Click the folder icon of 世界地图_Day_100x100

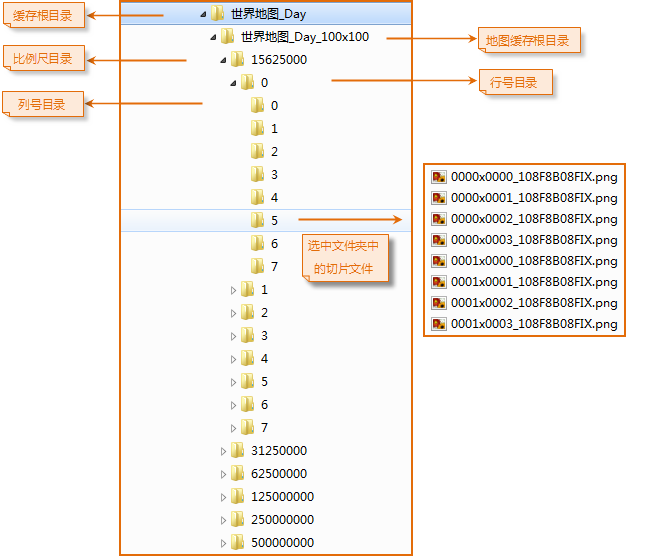coord(227,37)
